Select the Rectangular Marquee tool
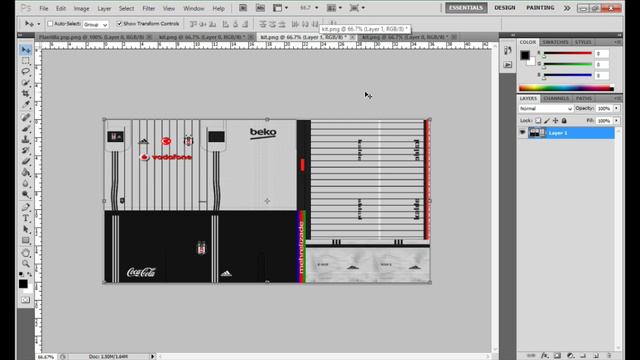 tap(26, 61)
